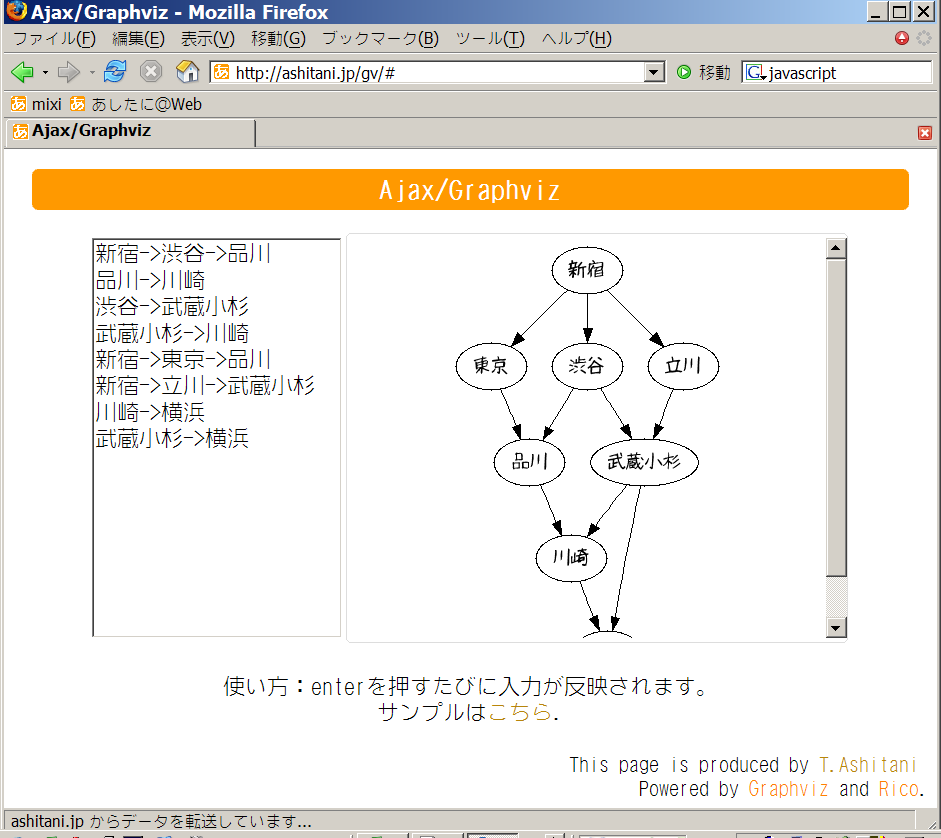Open the Back button history dropdown arrow

coord(45,73)
